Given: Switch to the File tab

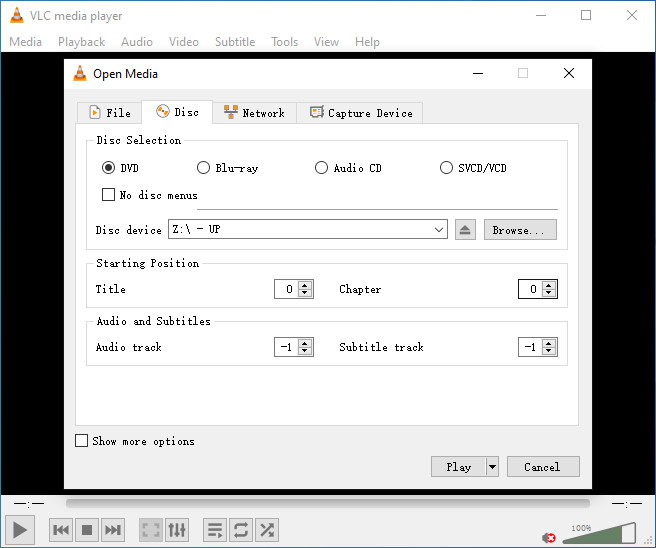Looking at the screenshot, I should click(x=110, y=113).
